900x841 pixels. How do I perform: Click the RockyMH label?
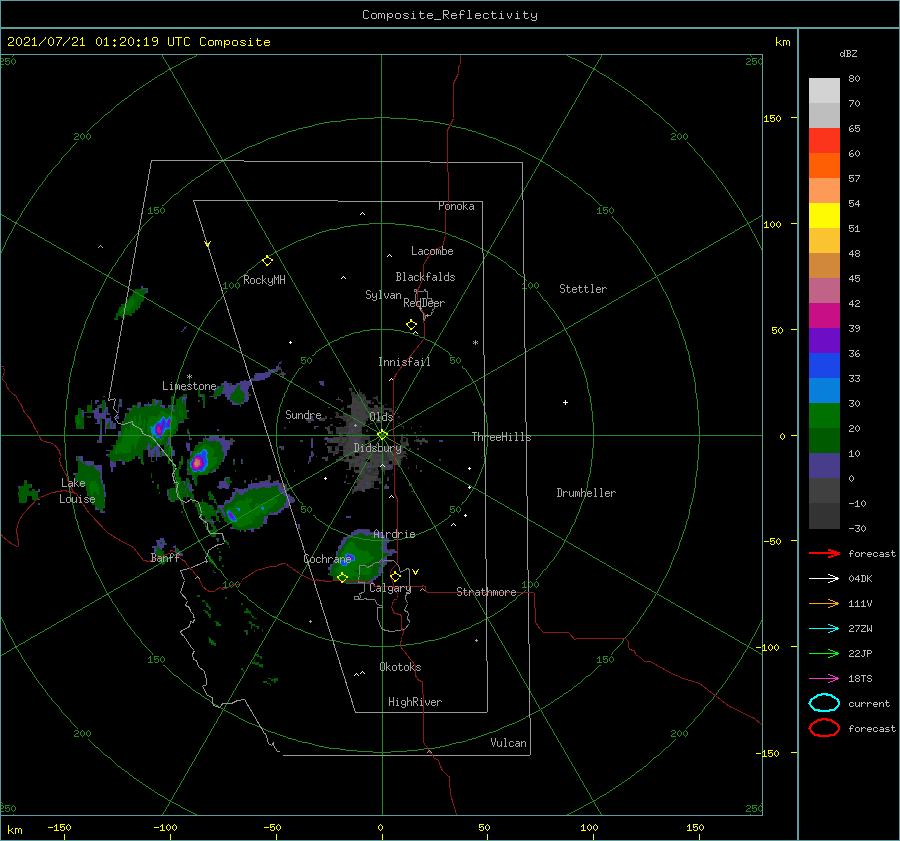(264, 280)
